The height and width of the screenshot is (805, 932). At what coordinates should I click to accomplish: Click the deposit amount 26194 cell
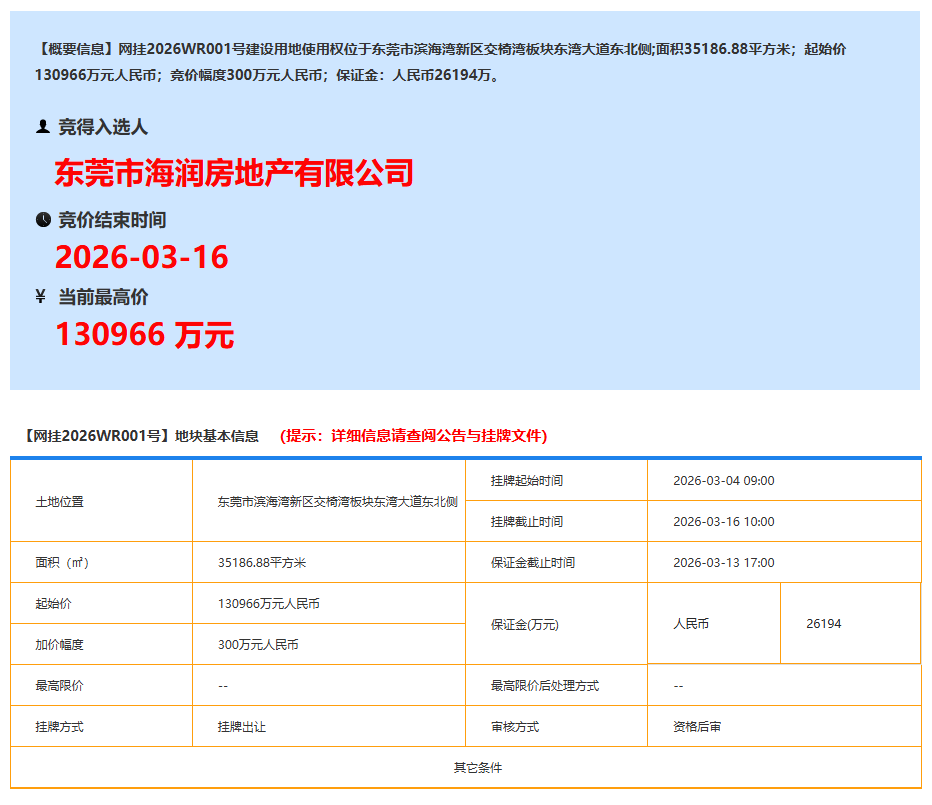point(823,623)
